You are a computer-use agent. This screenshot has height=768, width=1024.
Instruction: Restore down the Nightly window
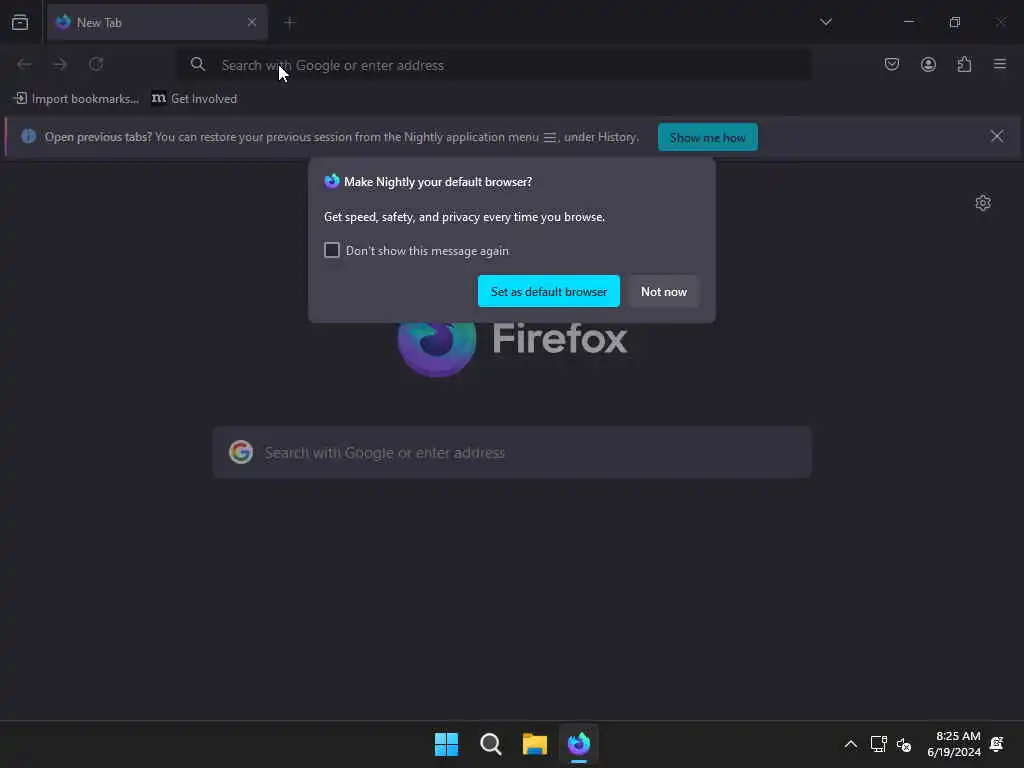pos(955,22)
